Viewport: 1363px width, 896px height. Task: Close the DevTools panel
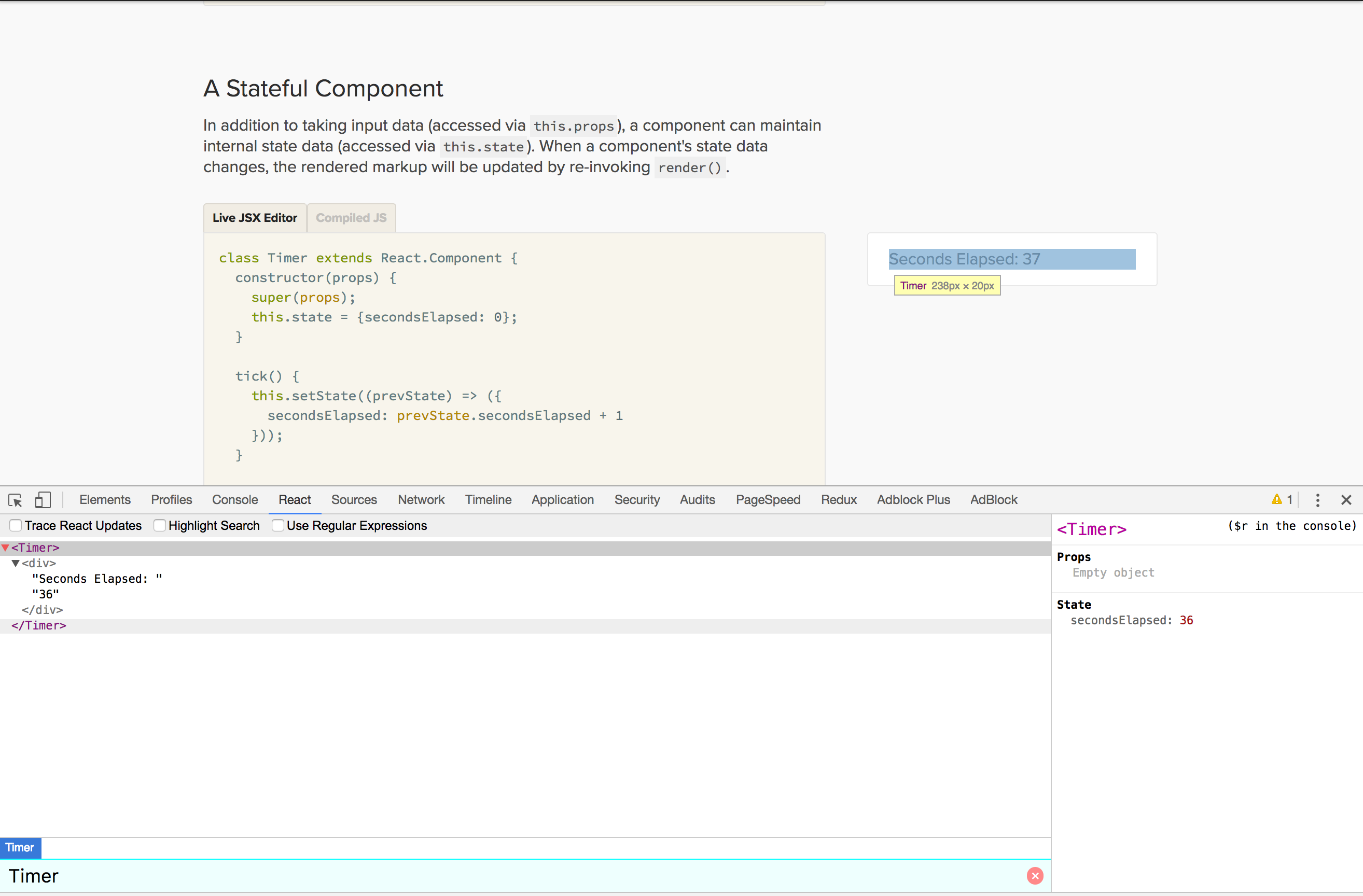click(1346, 500)
